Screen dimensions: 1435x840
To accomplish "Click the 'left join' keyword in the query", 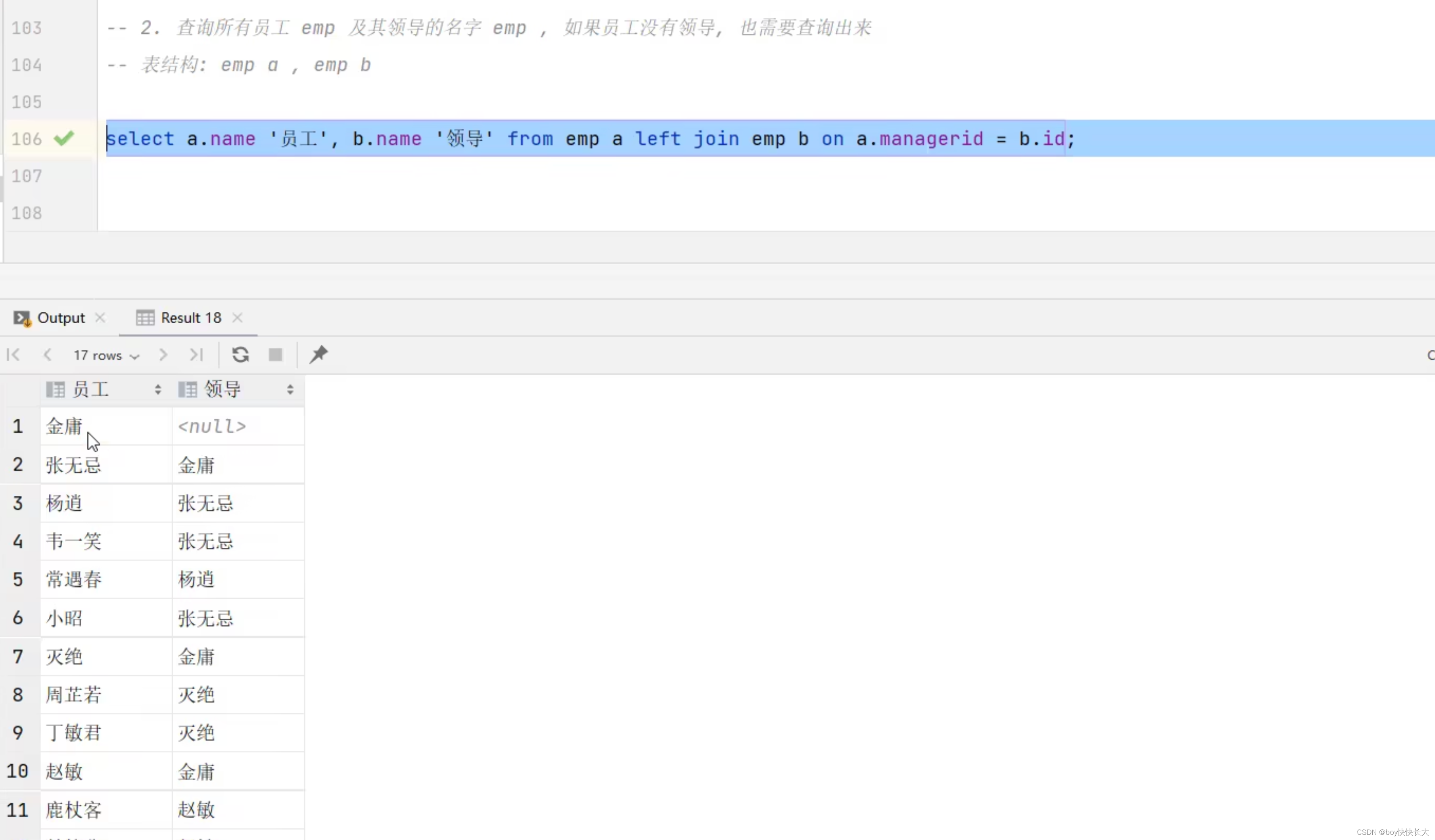I will pyautogui.click(x=687, y=138).
